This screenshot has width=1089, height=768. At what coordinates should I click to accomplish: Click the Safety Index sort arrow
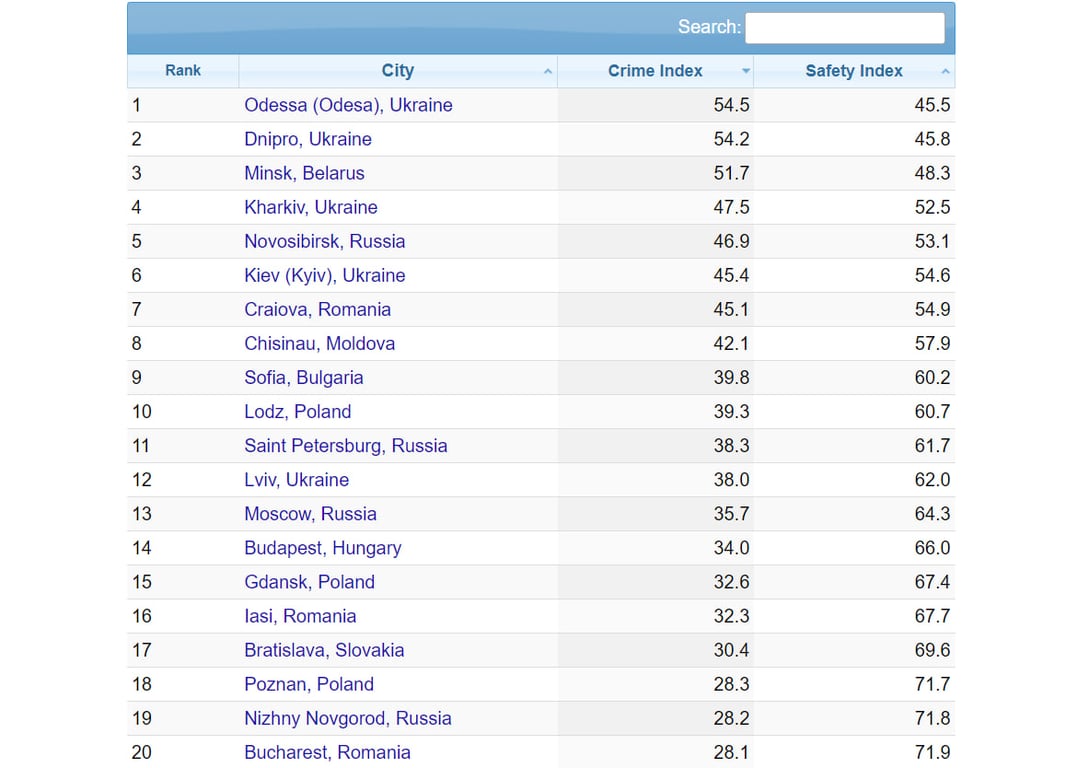(x=945, y=72)
